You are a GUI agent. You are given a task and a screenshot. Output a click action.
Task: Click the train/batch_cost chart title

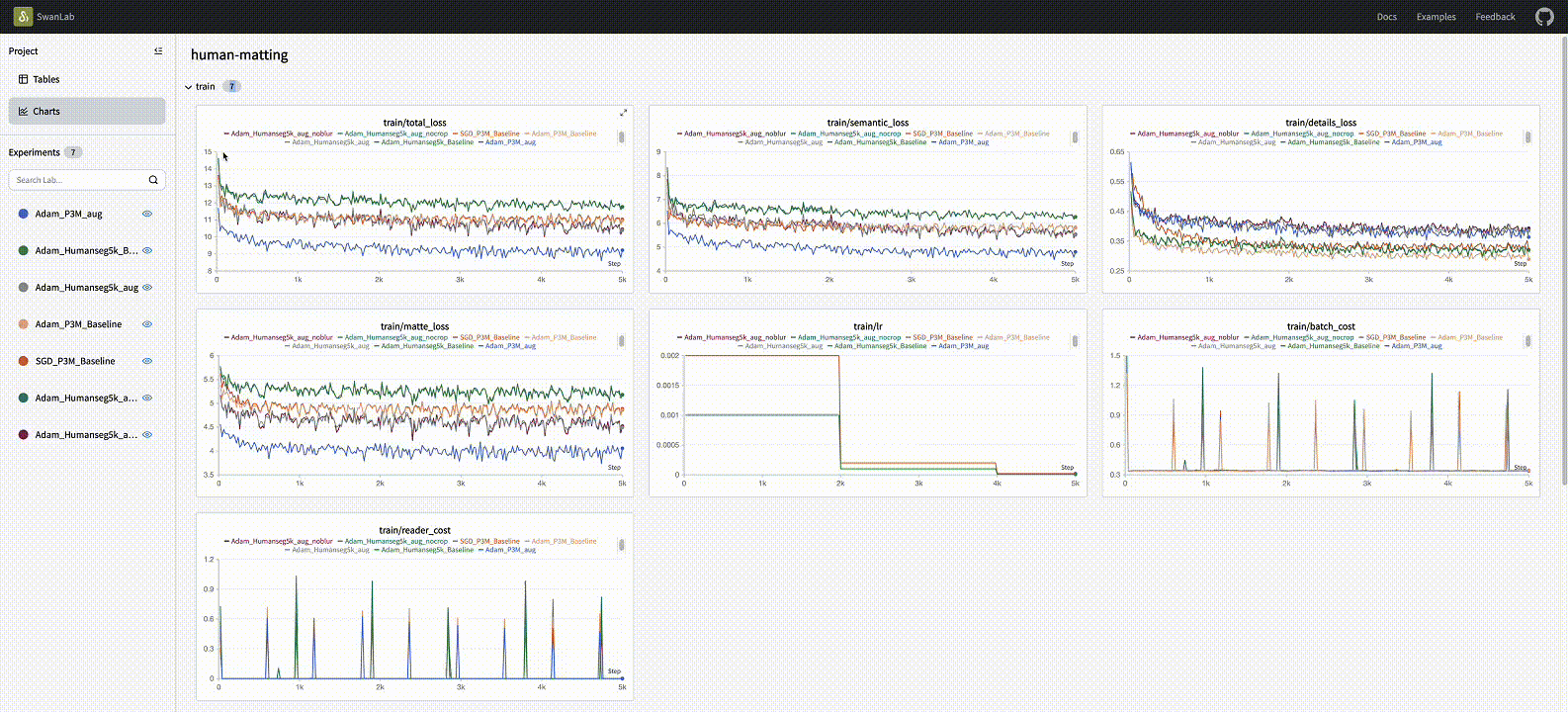(1321, 326)
